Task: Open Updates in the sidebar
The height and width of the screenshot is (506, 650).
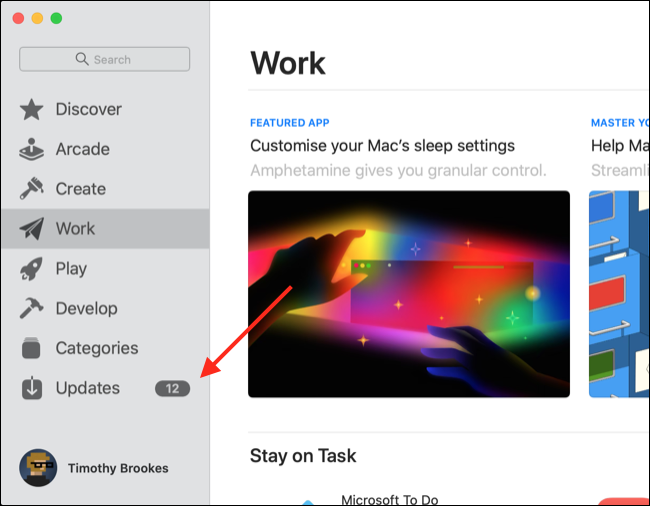Action: point(105,388)
